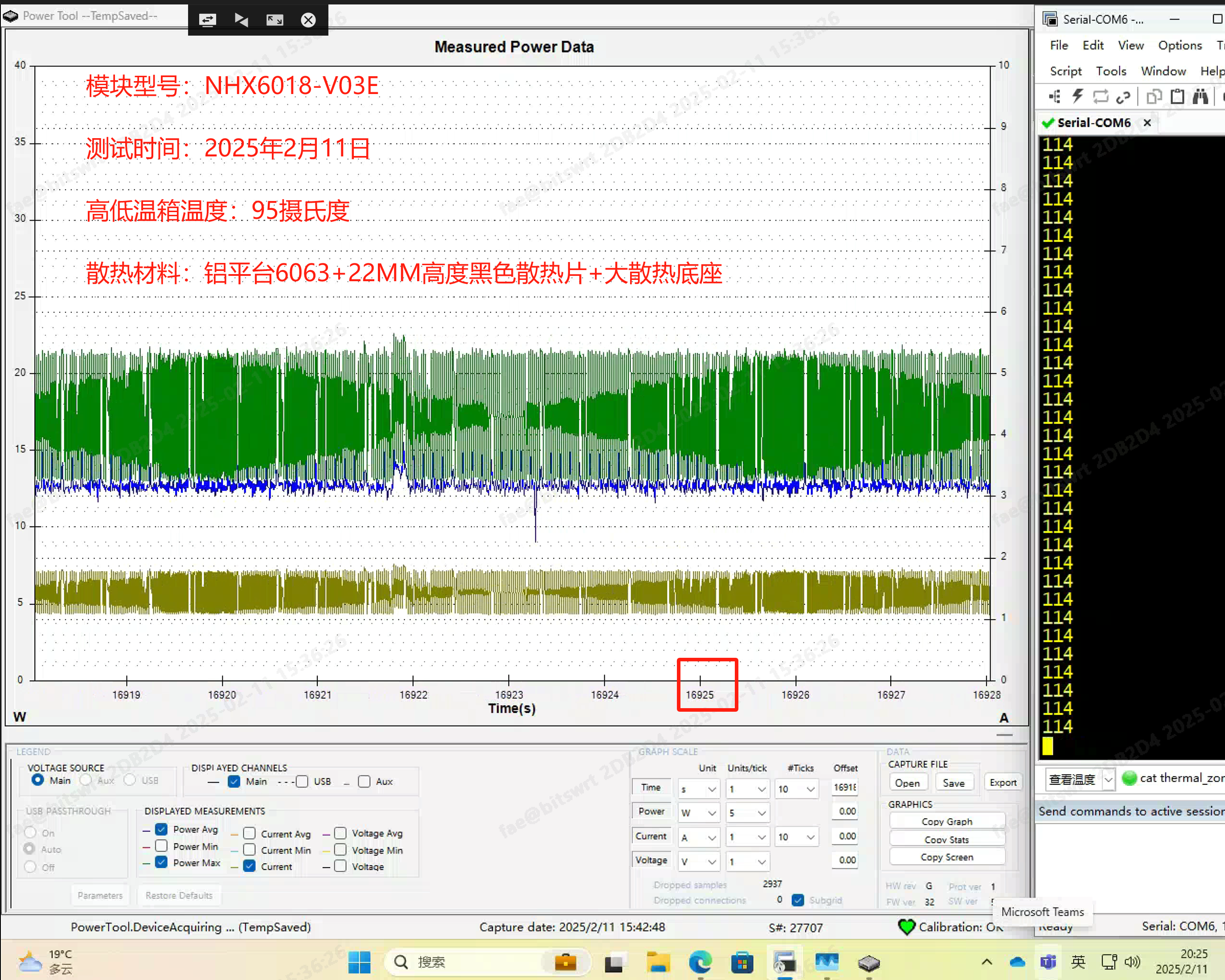
Task: Toggle the Subgrid checkbox
Action: [798, 900]
